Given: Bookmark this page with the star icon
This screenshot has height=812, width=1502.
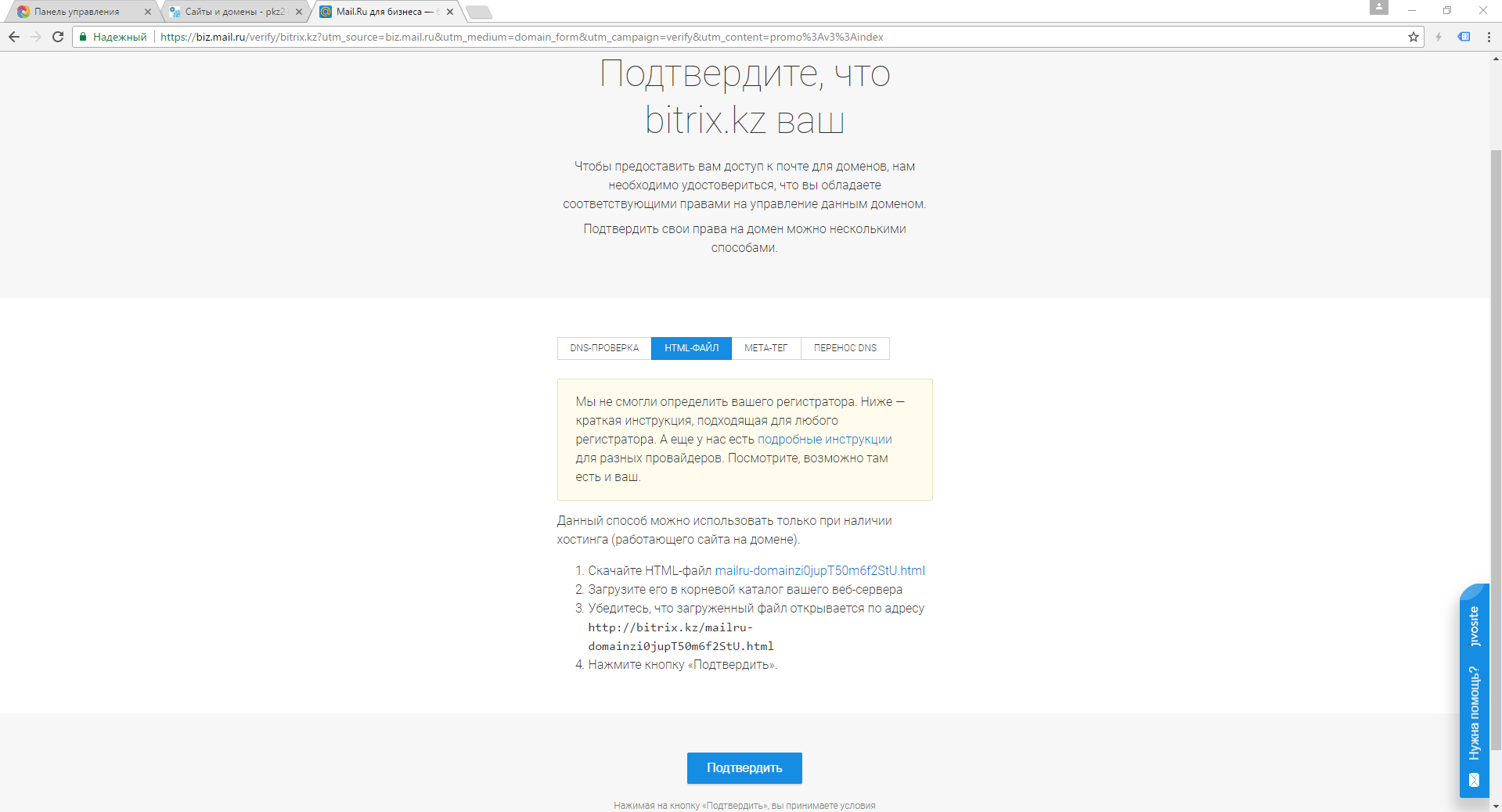Looking at the screenshot, I should click(x=1414, y=37).
